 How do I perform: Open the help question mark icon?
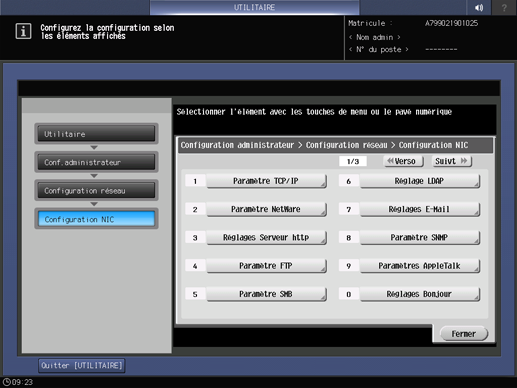[x=504, y=7]
